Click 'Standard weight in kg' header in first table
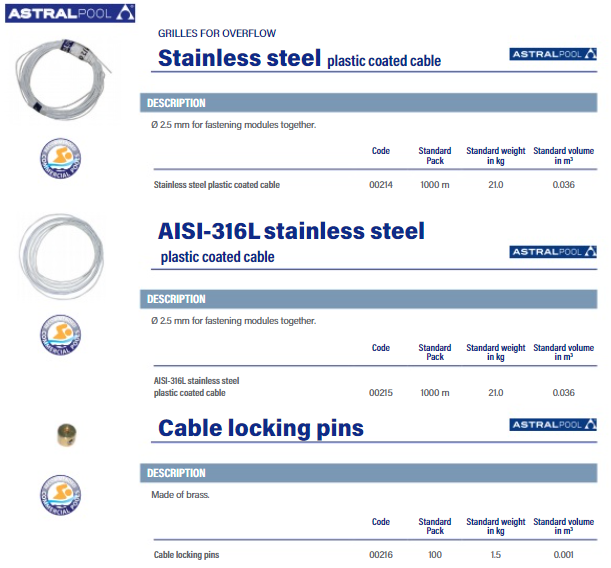Screen dimensions: 611x568 click(x=496, y=155)
